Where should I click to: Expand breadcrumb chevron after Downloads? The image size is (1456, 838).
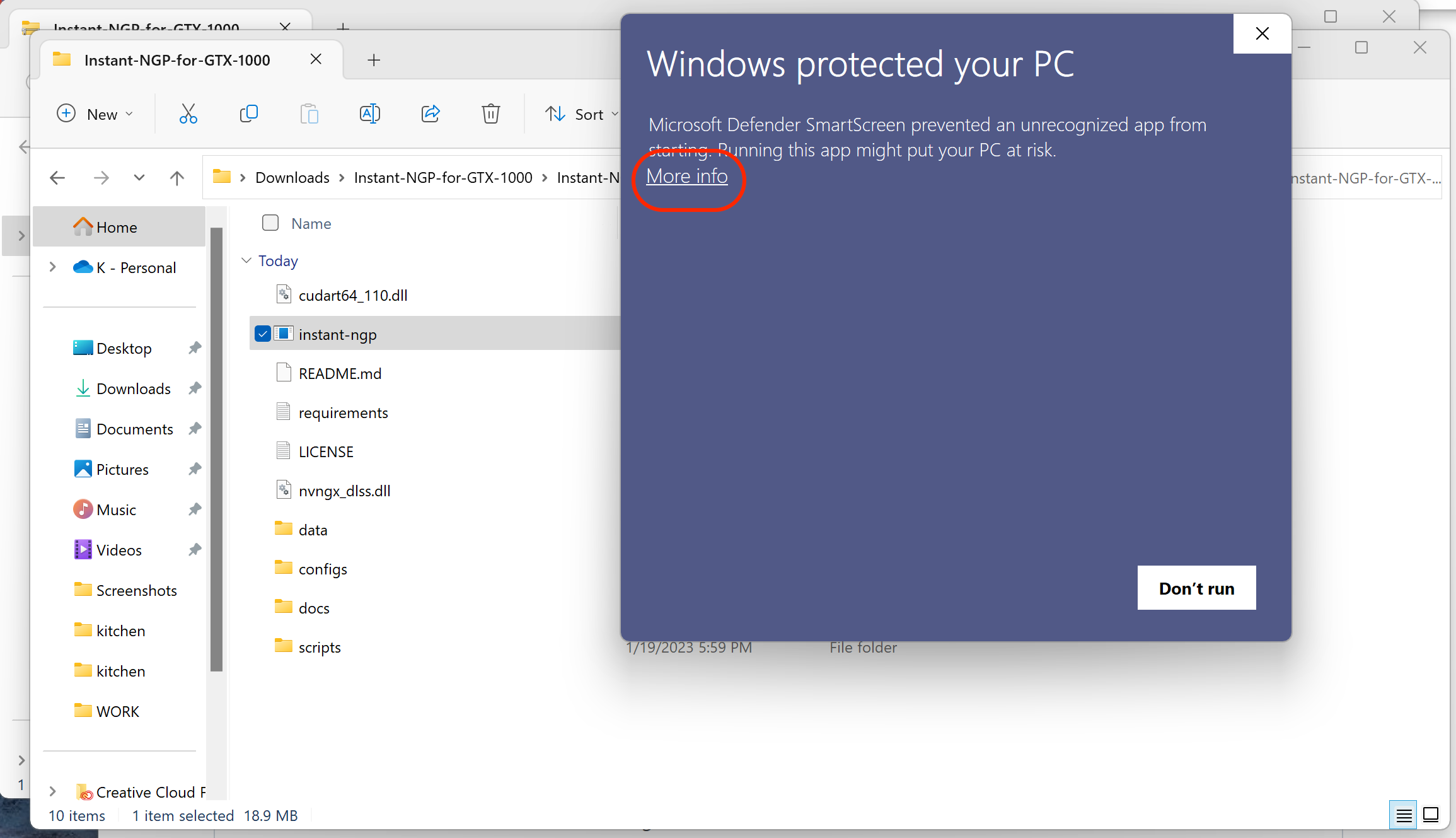342,178
